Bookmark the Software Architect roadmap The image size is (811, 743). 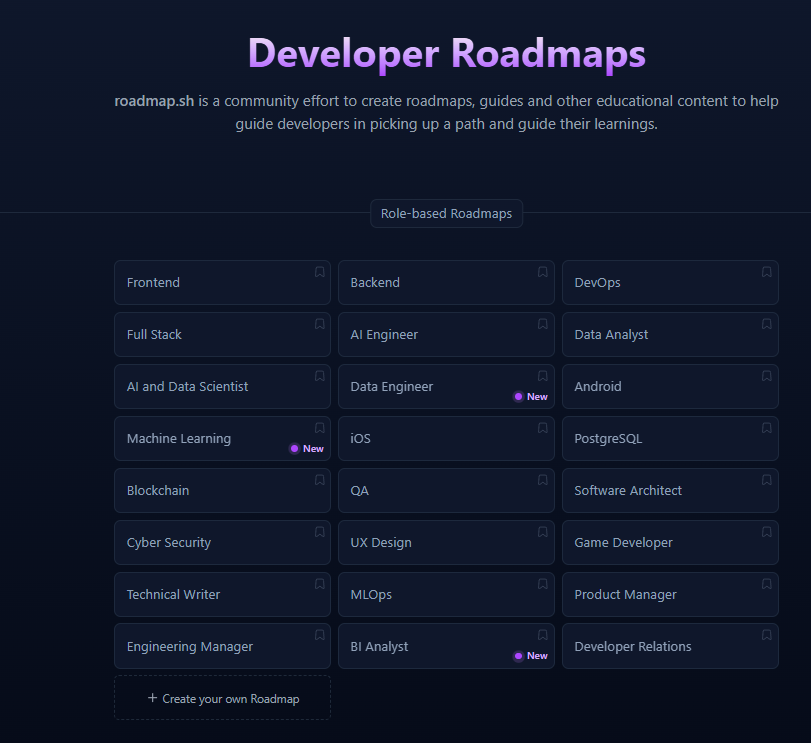[767, 480]
